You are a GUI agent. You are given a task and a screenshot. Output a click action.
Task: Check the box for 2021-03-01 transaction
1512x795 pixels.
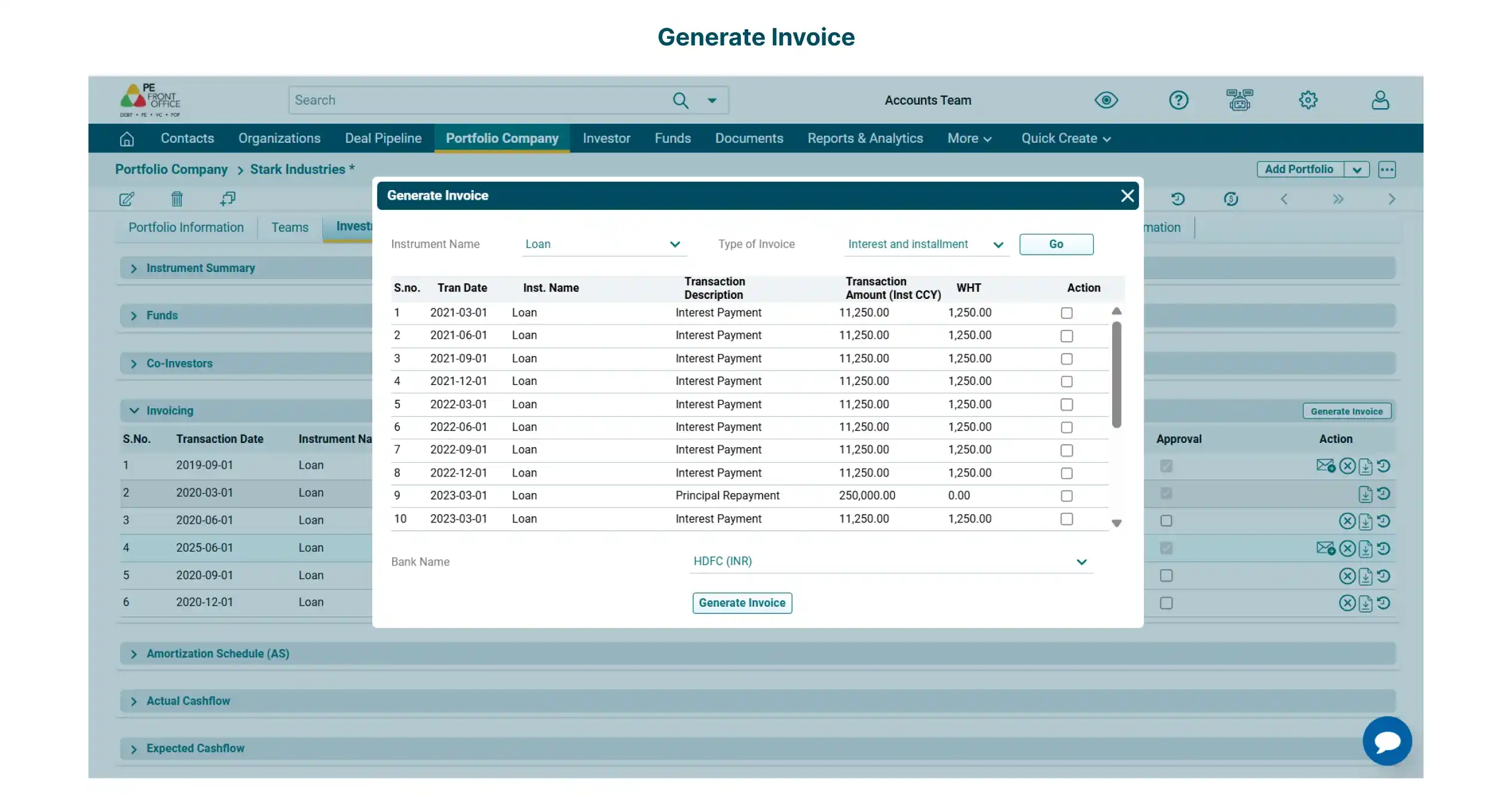pyautogui.click(x=1067, y=313)
